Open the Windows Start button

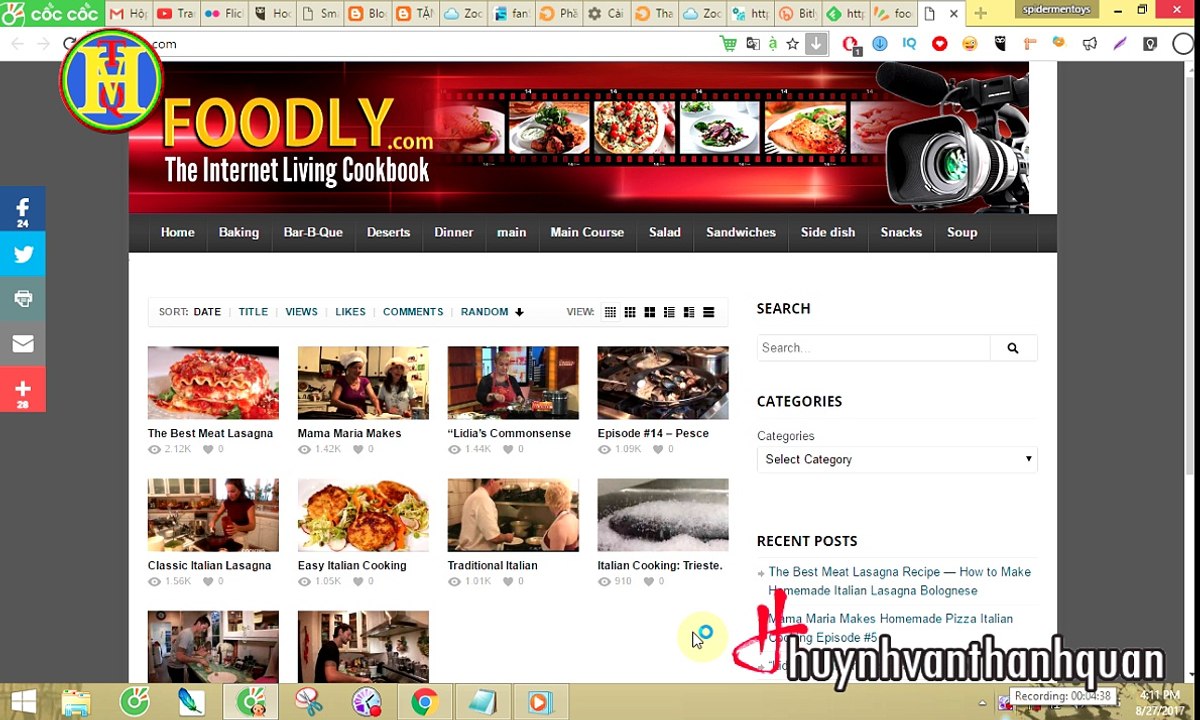(x=23, y=702)
